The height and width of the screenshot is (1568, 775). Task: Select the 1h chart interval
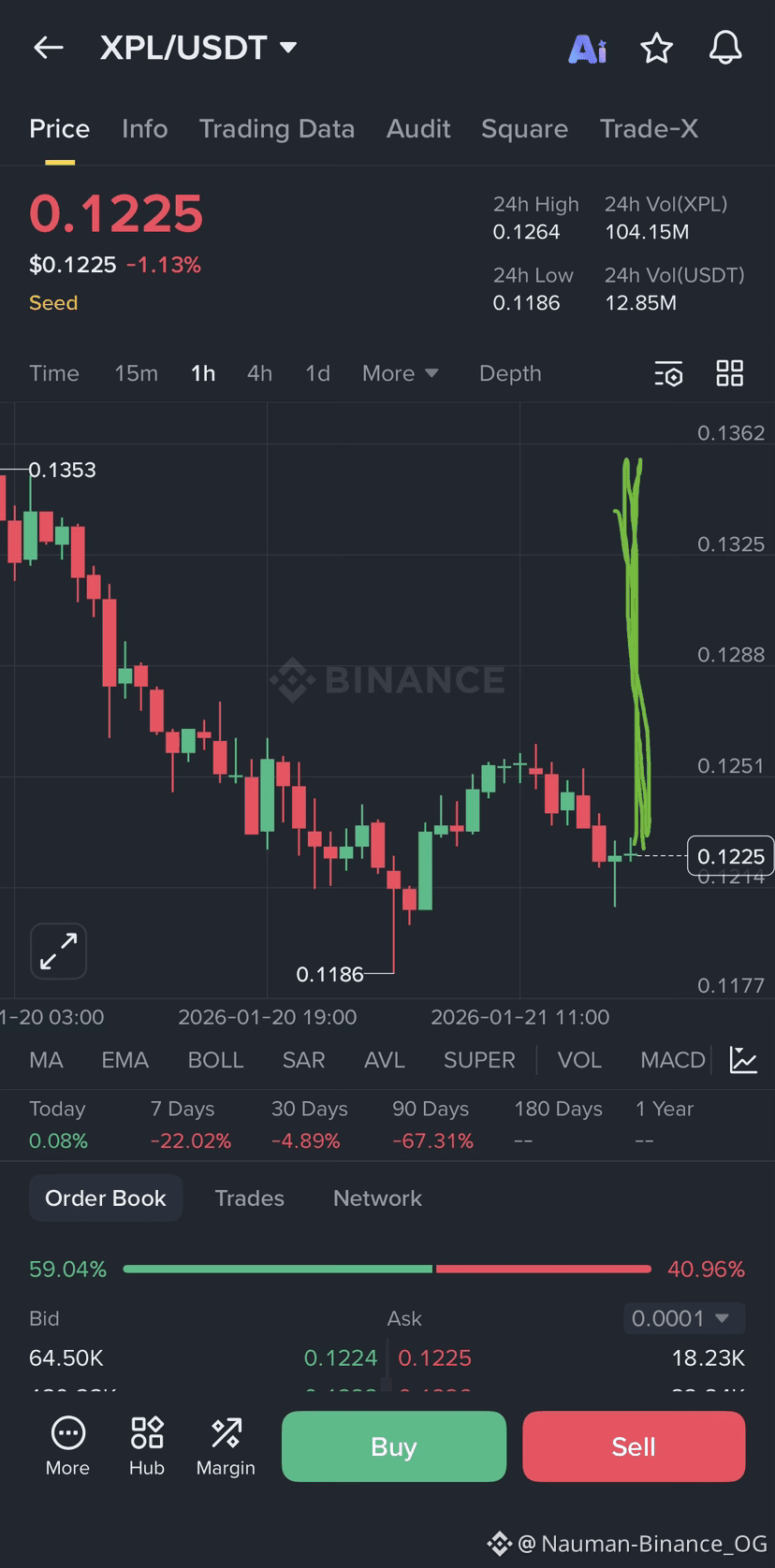203,373
